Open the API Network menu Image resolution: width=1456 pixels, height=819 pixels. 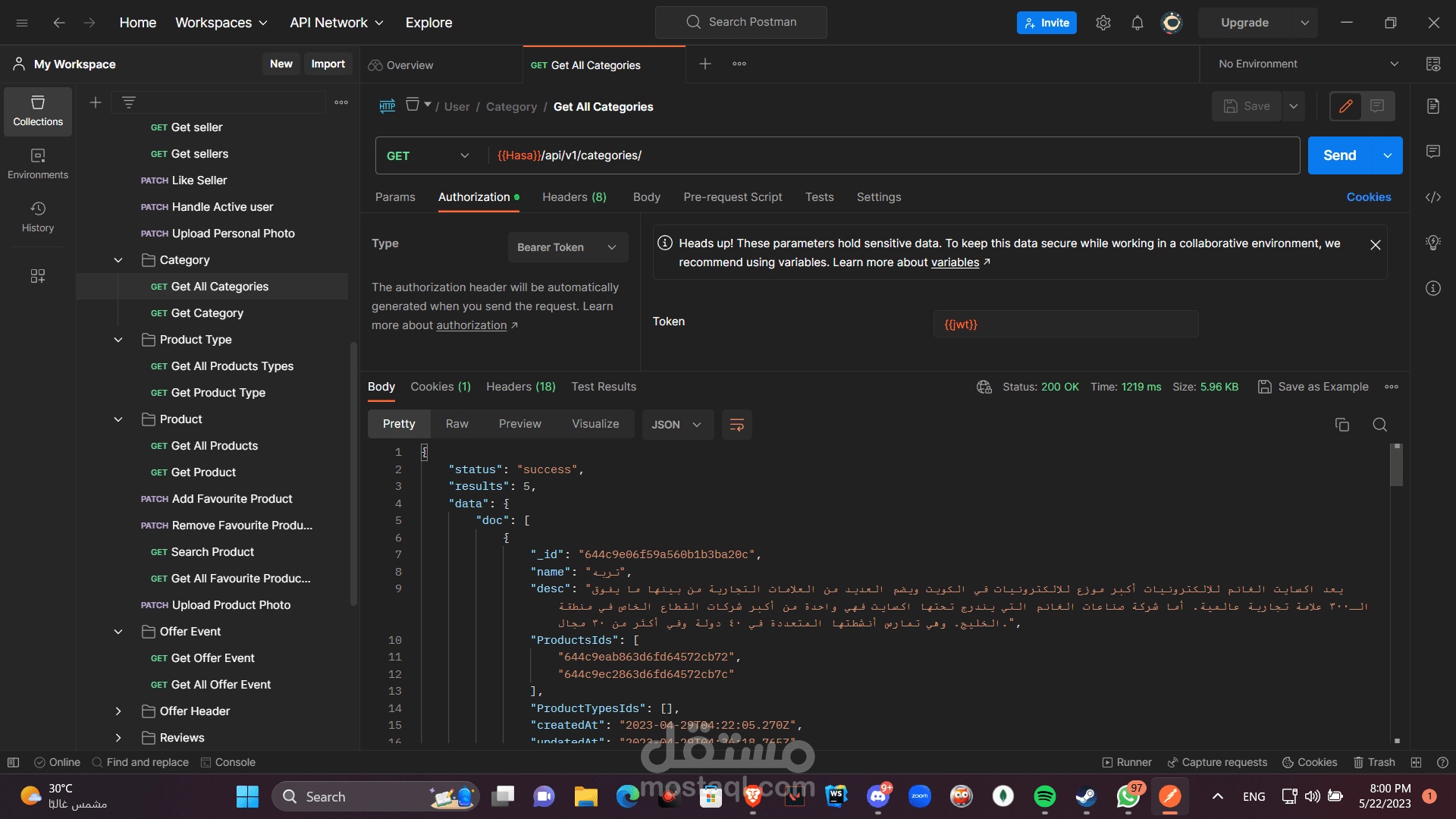pos(337,23)
